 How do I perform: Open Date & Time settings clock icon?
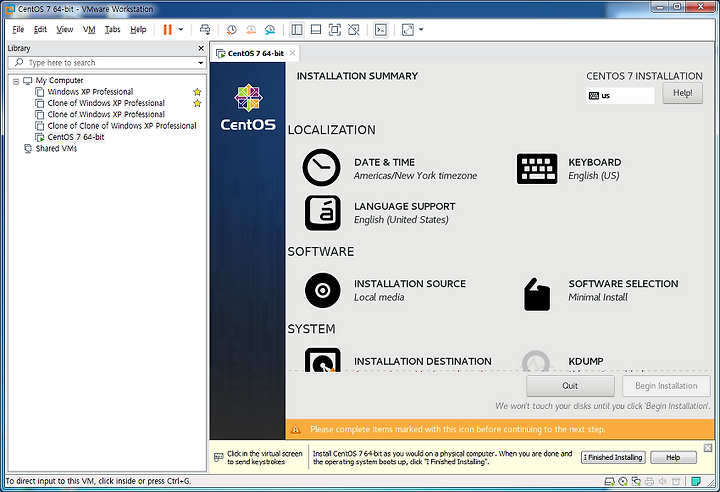point(321,168)
